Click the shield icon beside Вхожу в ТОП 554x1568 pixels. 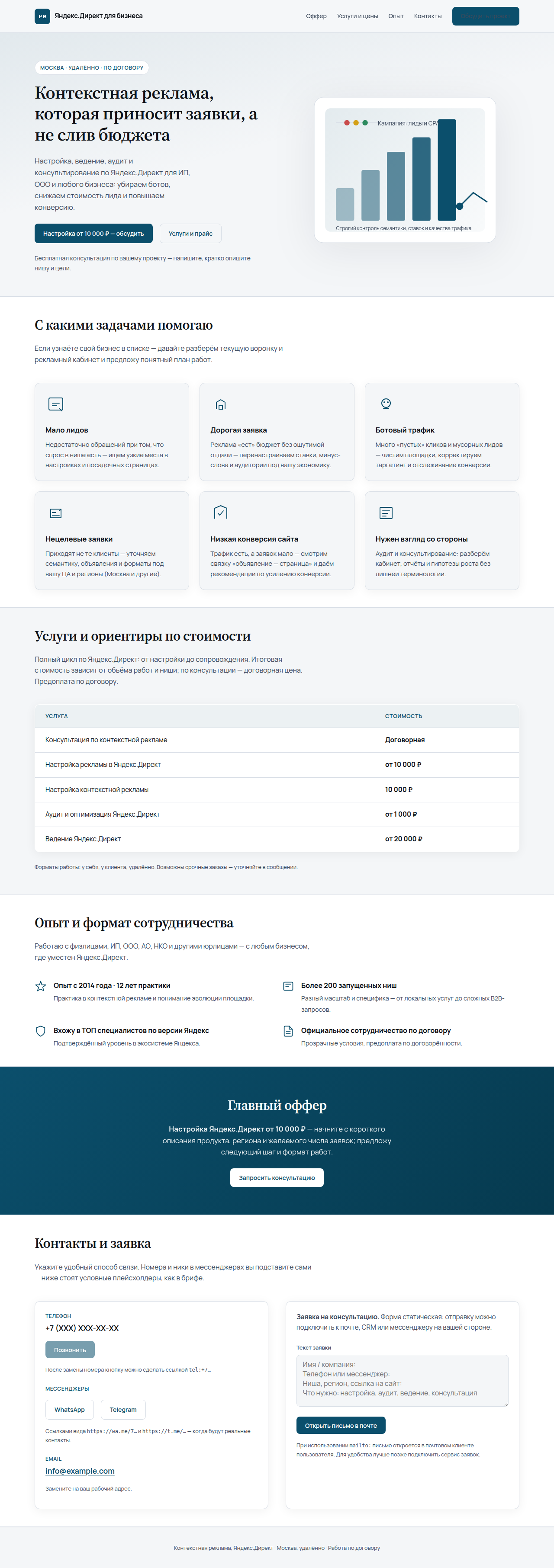(41, 1031)
